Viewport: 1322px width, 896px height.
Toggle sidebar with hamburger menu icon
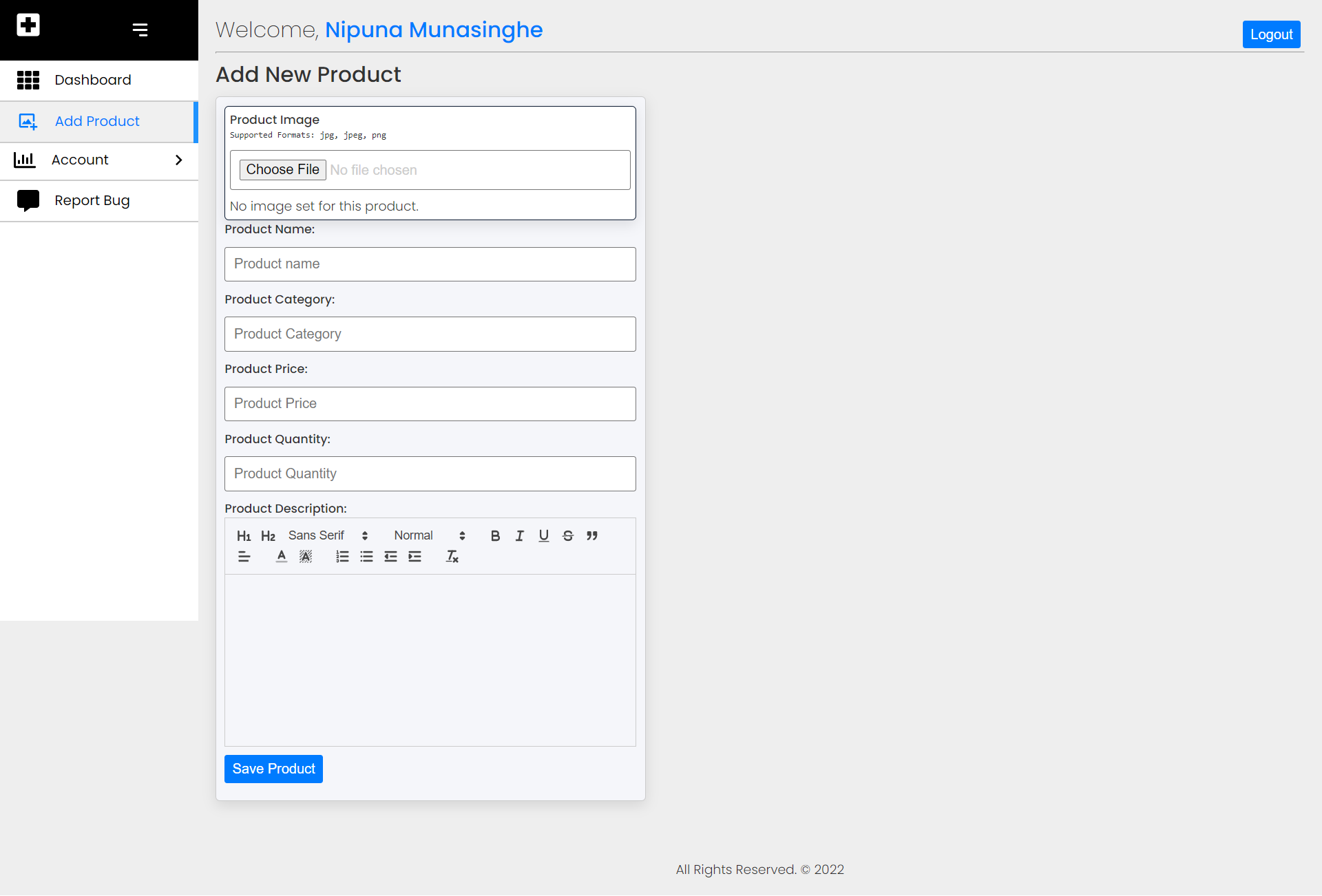click(x=140, y=30)
